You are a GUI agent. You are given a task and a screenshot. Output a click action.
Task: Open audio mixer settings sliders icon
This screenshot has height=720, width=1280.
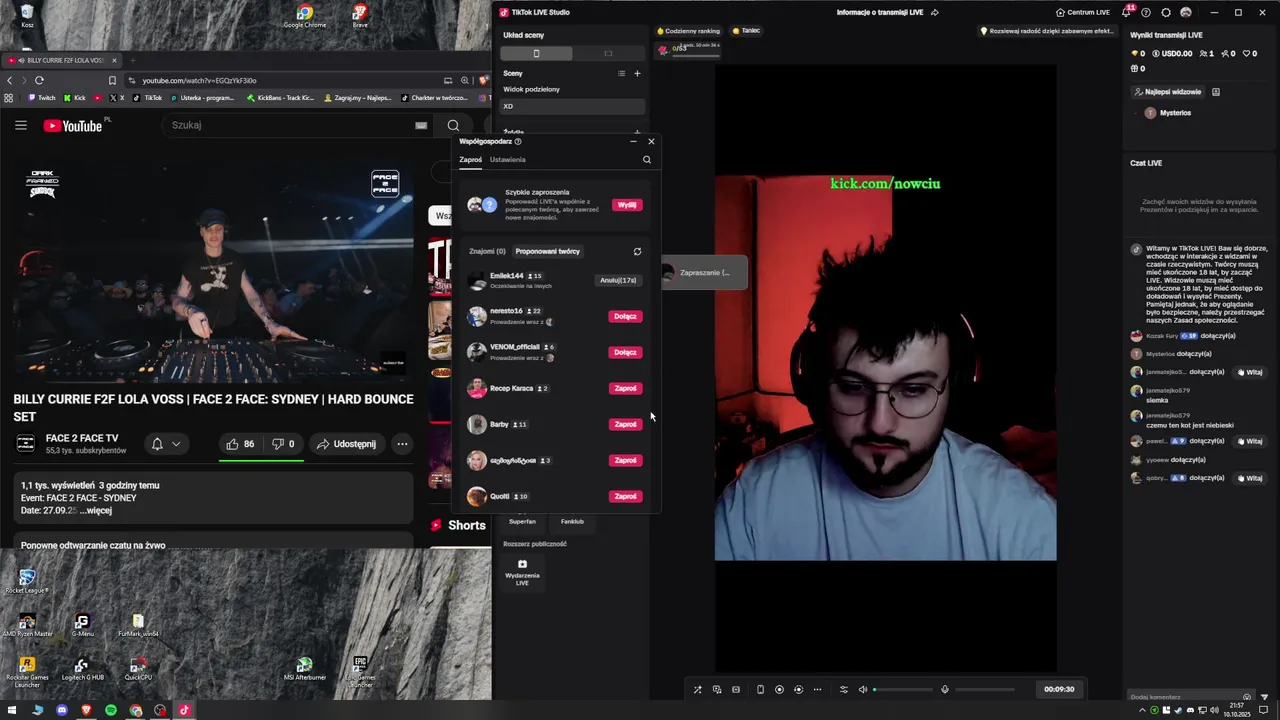click(843, 689)
